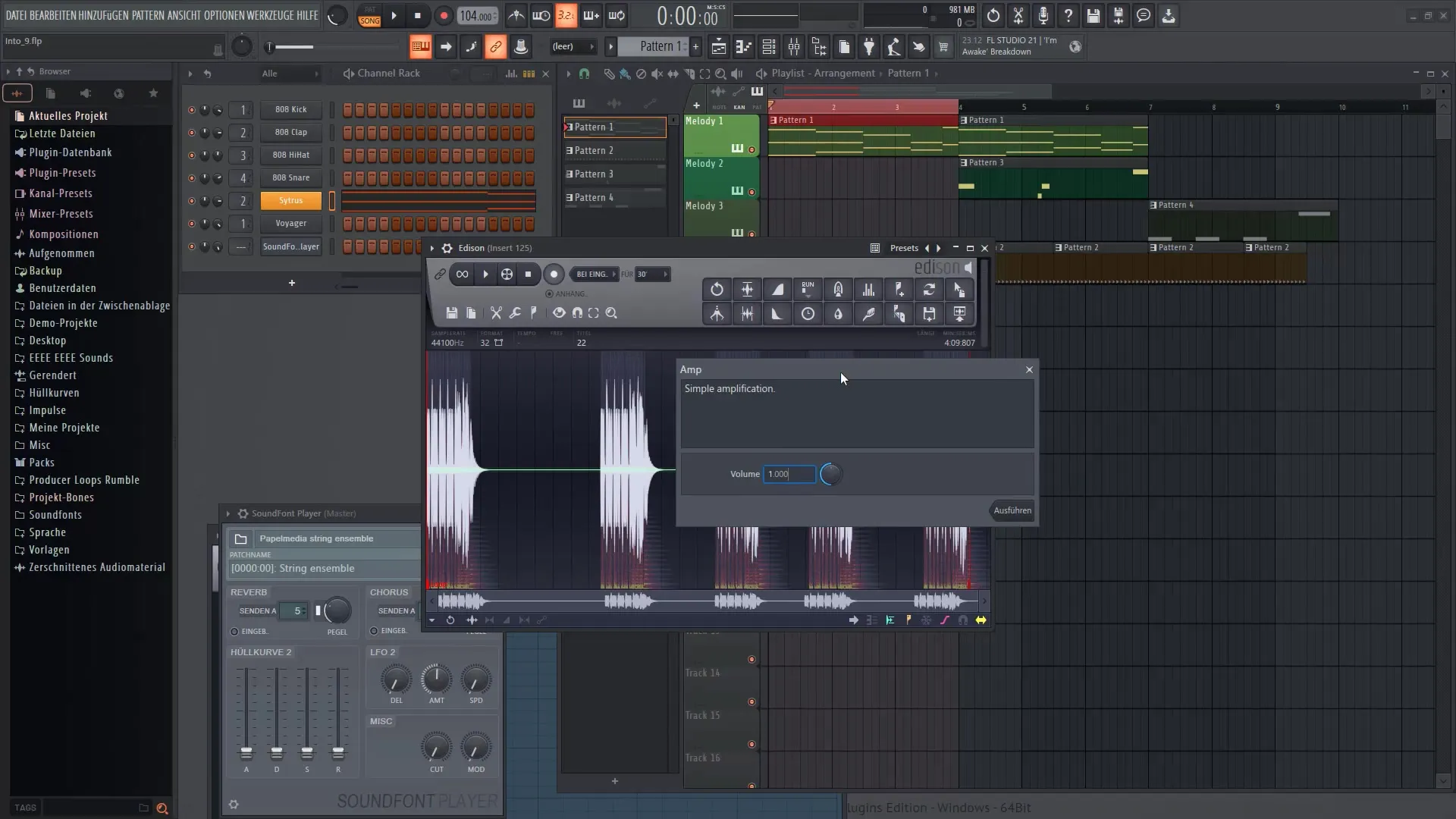The image size is (1456, 819).
Task: Click the Edison reverse loop arrows button
Action: click(x=929, y=289)
